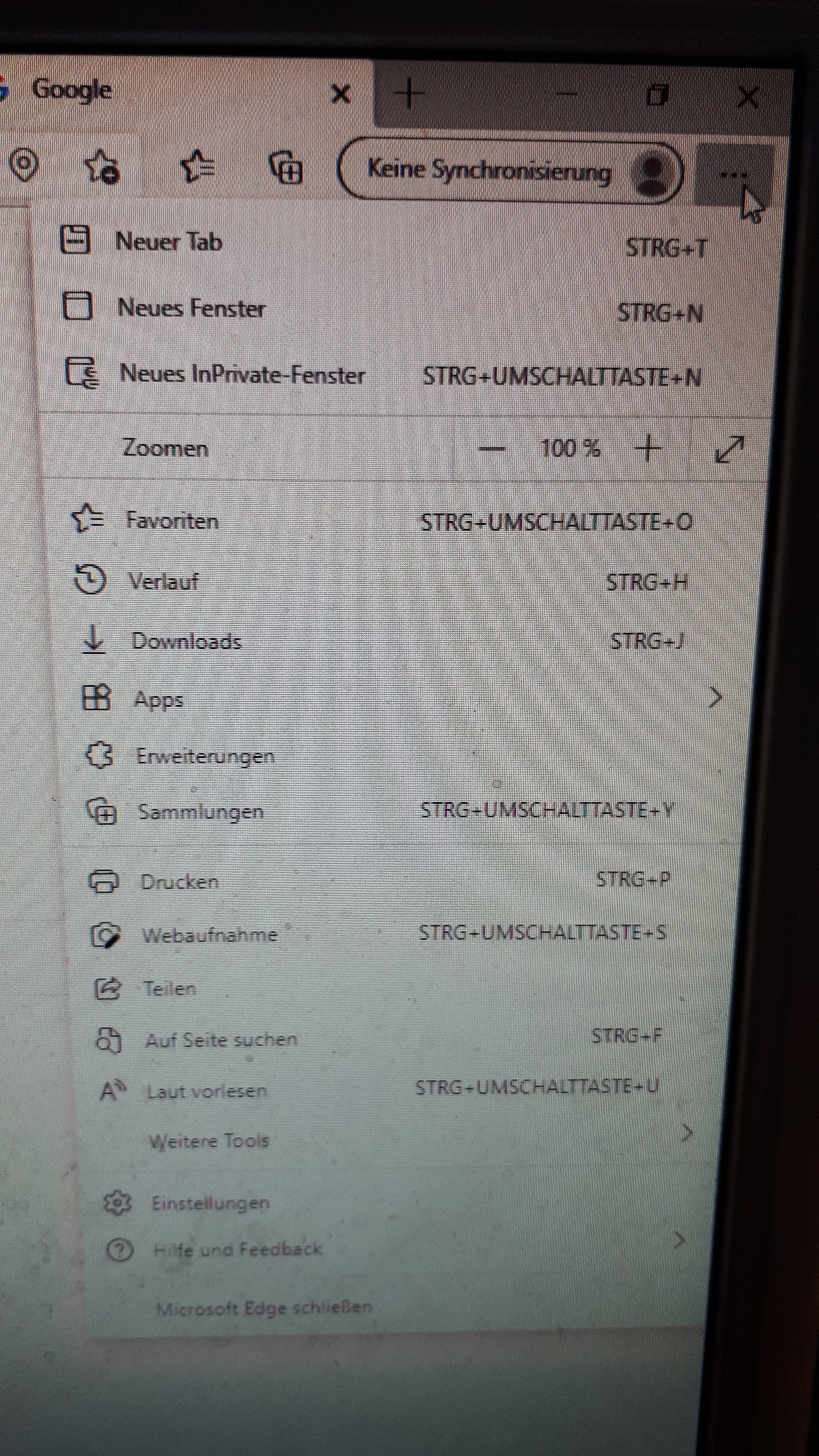Open Einstellungen settings entry
The width and height of the screenshot is (819, 1456).
coord(210,1203)
